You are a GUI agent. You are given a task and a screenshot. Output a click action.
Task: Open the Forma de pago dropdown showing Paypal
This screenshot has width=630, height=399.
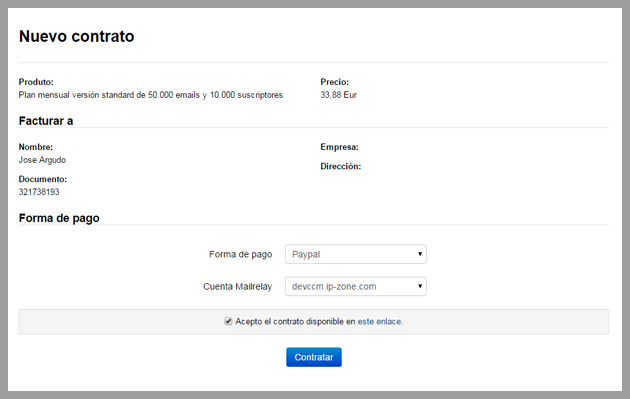click(356, 254)
